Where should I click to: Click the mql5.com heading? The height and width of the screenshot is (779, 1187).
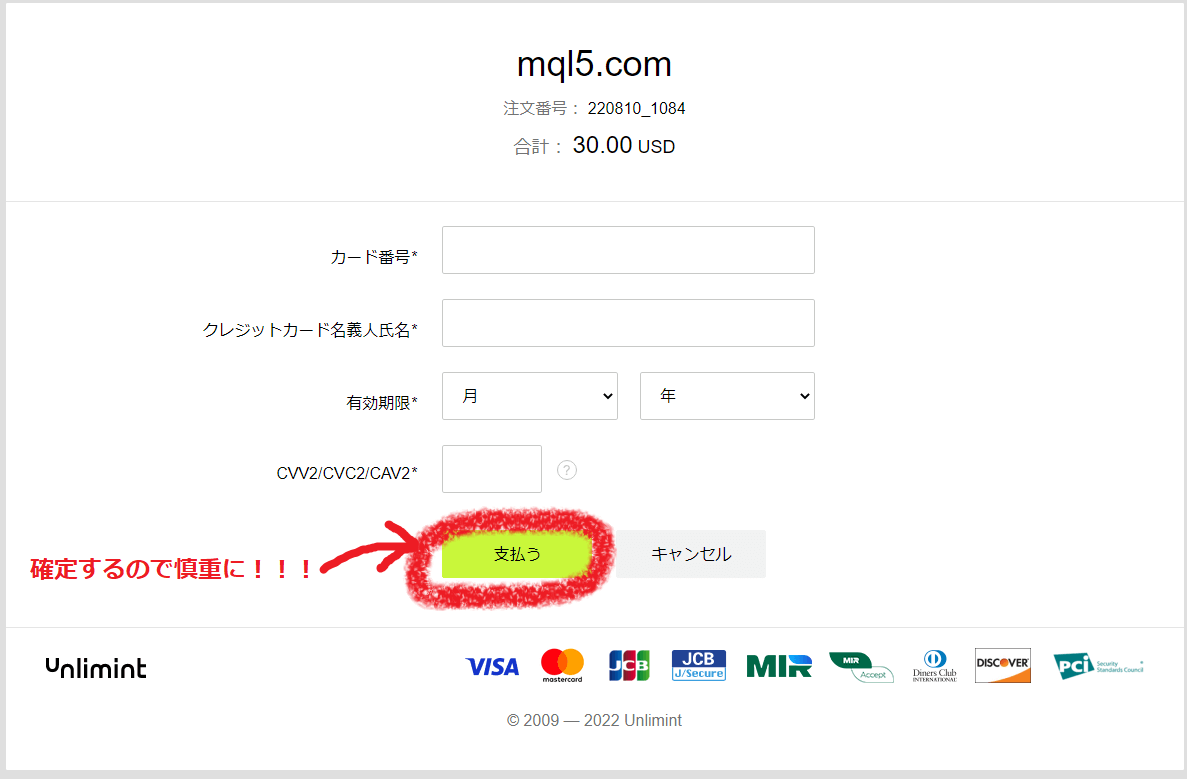[594, 64]
